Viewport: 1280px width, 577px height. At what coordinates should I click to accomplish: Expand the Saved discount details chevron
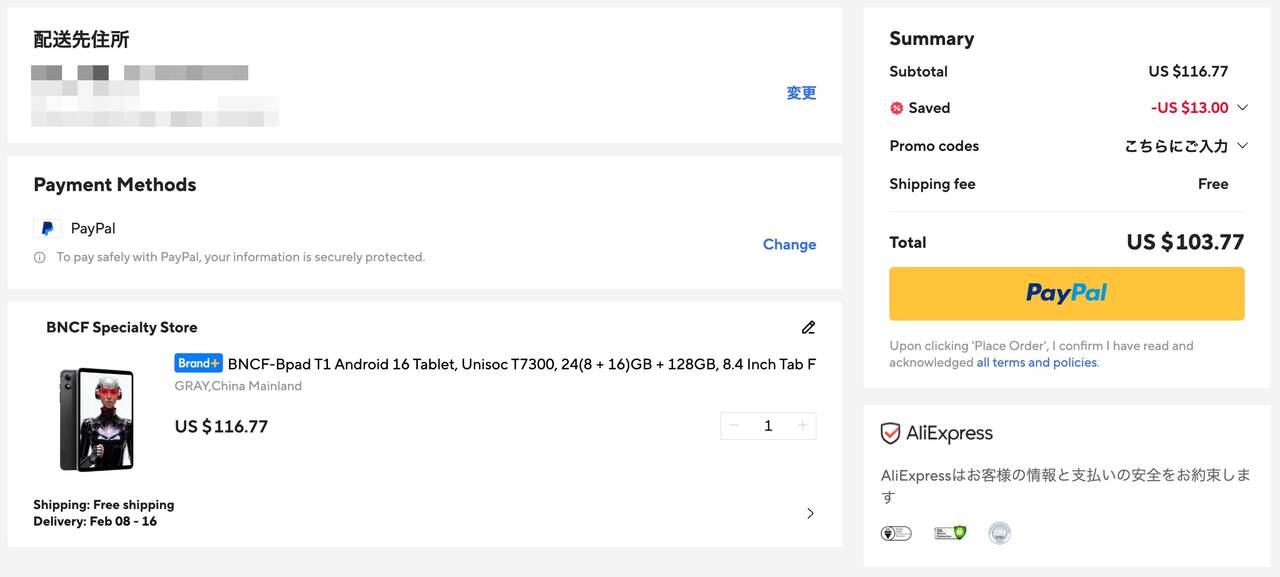(x=1242, y=108)
